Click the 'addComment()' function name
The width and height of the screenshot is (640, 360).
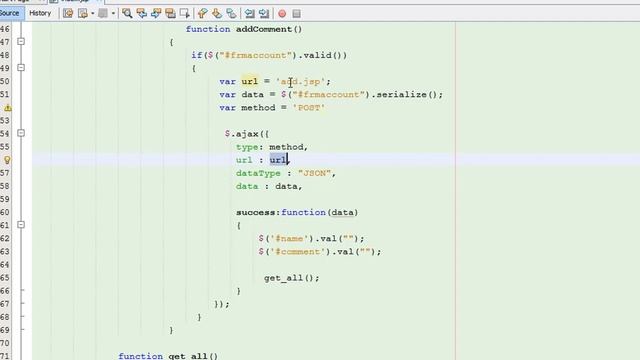pyautogui.click(x=269, y=29)
